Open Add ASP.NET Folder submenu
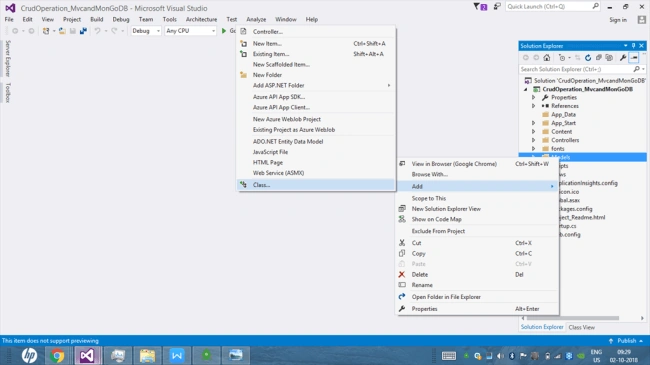This screenshot has width=650, height=365. 316,85
